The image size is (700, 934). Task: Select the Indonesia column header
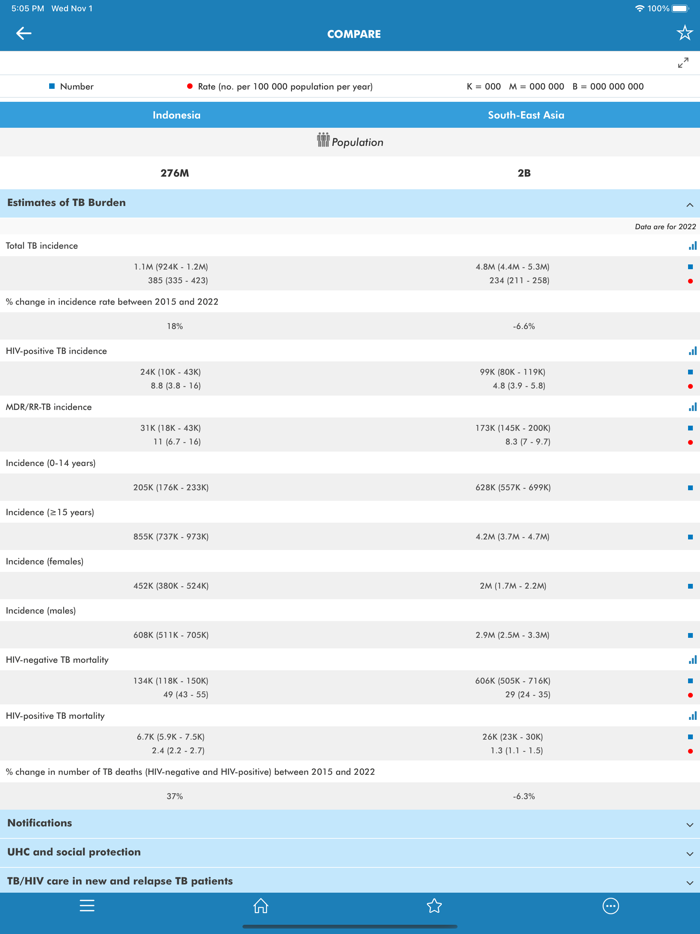click(x=176, y=115)
